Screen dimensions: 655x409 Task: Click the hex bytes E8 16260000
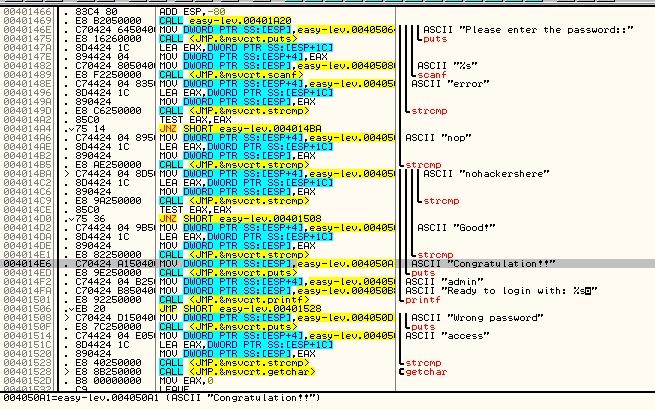(108, 39)
